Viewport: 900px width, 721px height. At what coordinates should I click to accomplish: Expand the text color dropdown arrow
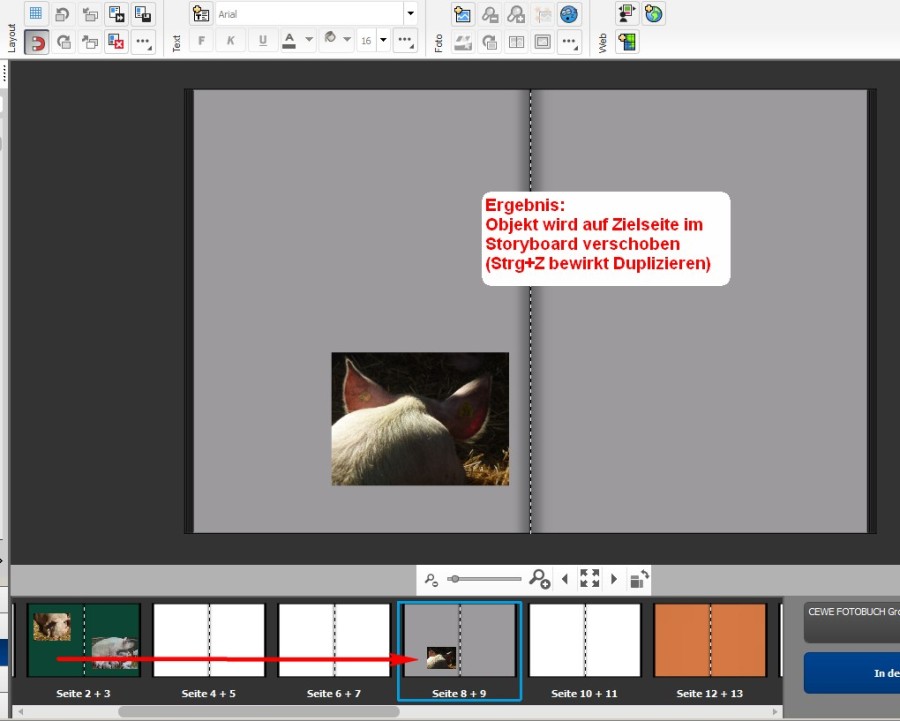tap(309, 41)
